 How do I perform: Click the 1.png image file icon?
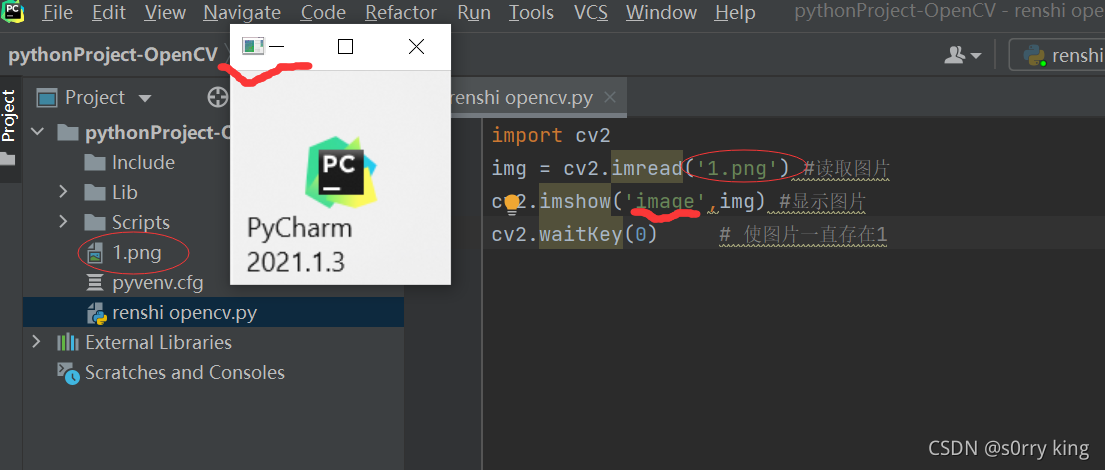[94, 253]
